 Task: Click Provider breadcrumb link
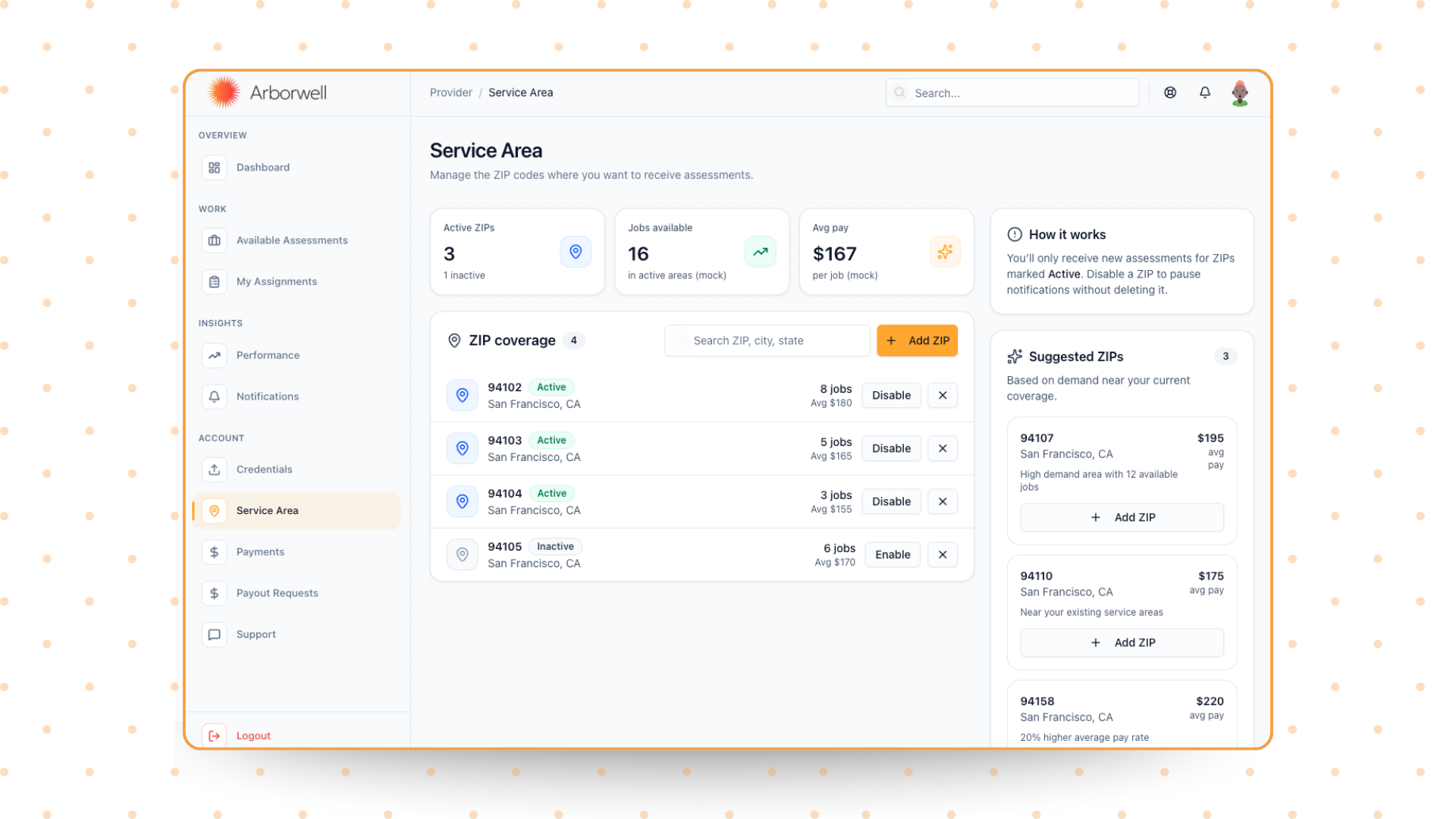coord(450,93)
